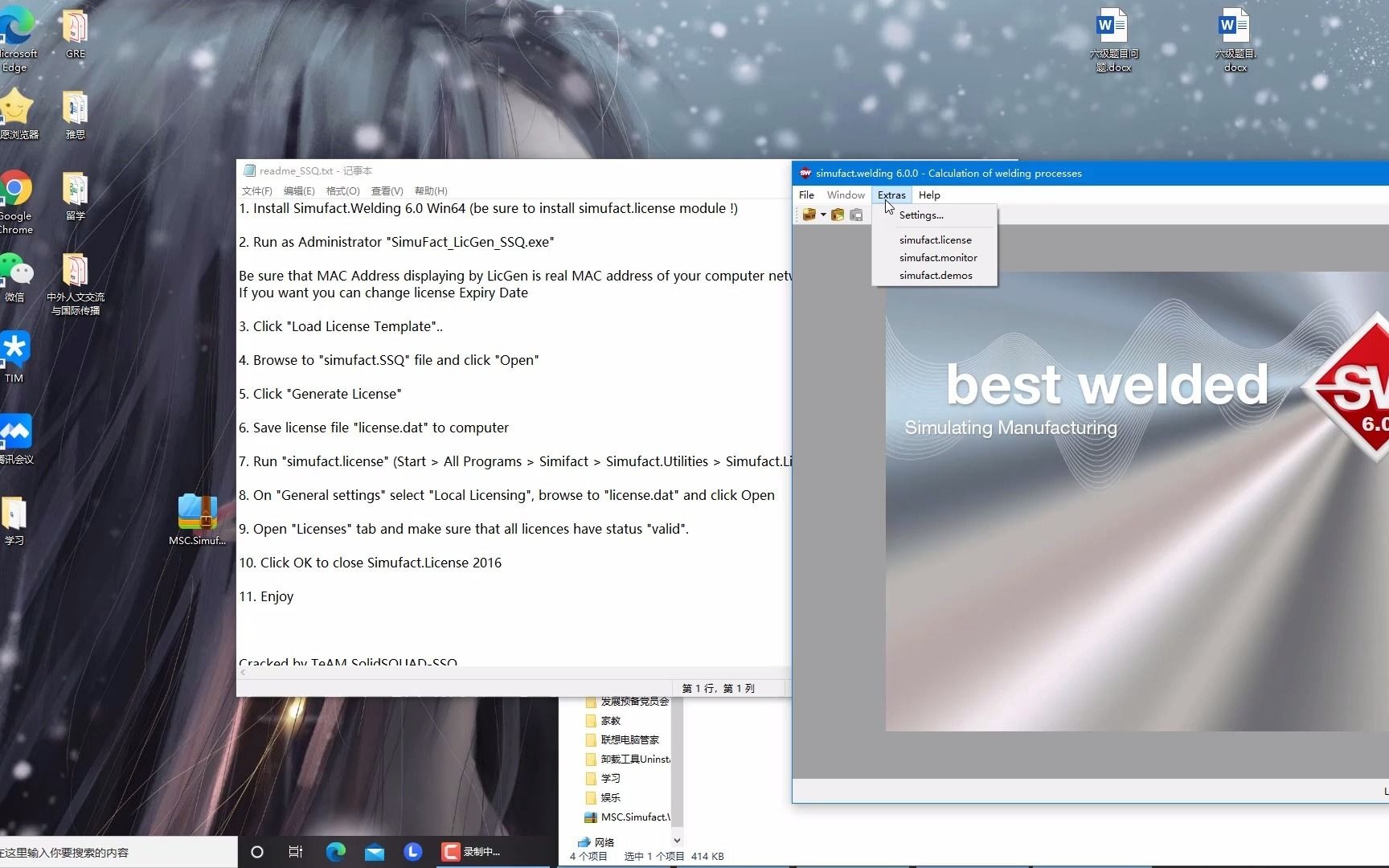The image size is (1389, 868).
Task: Select the 留学 folder desktop icon
Action: 76,196
